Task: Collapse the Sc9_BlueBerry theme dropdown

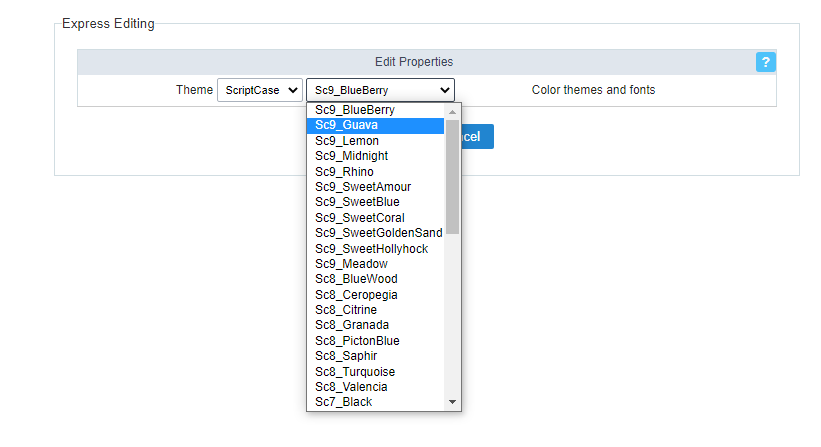Action: (380, 90)
